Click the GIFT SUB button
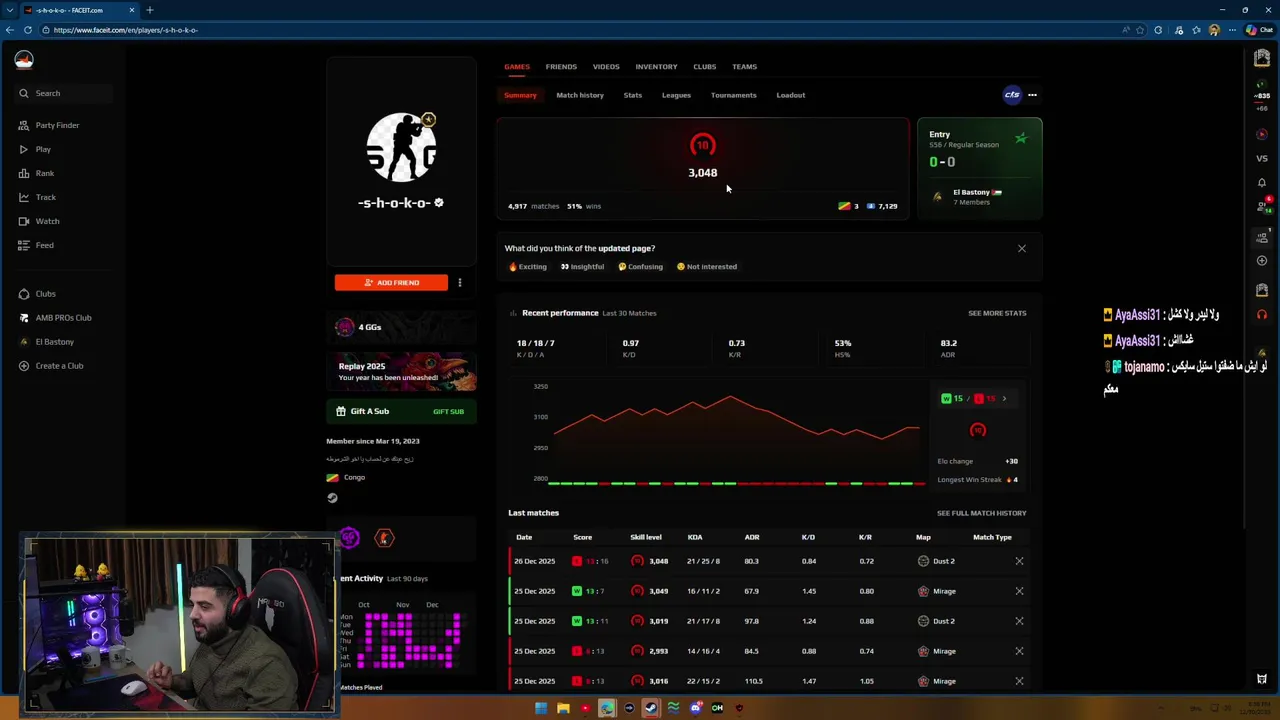Viewport: 1280px width, 720px height. (x=448, y=411)
